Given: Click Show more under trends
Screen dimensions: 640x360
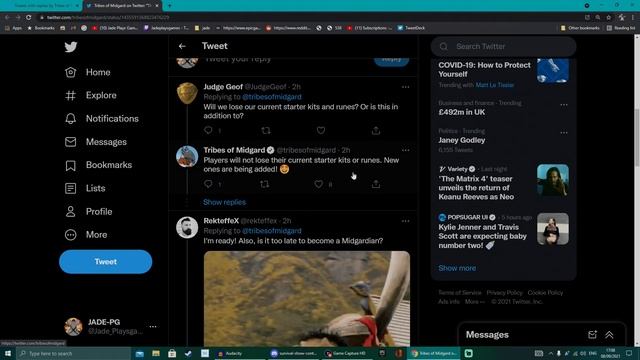Looking at the screenshot, I should pos(457,268).
